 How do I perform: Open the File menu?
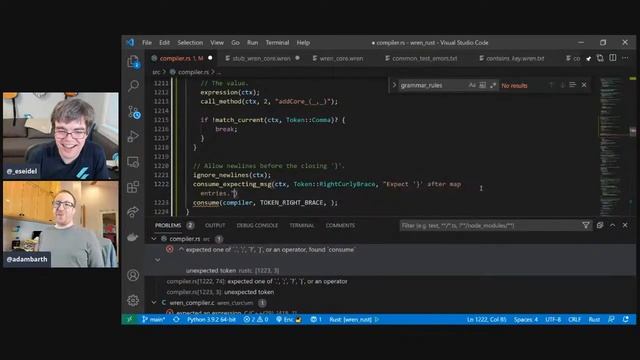click(x=147, y=42)
